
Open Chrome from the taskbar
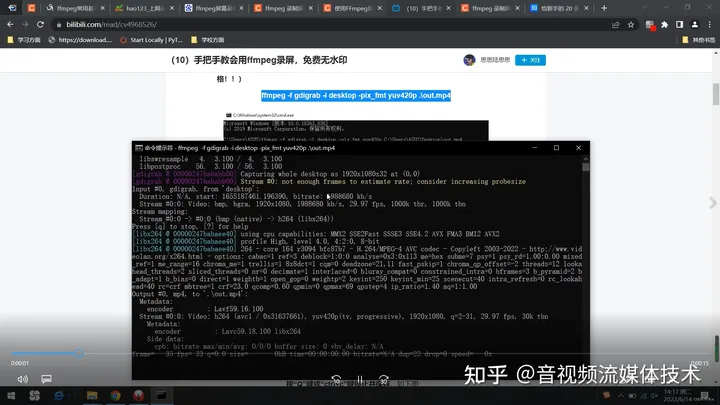click(115, 395)
